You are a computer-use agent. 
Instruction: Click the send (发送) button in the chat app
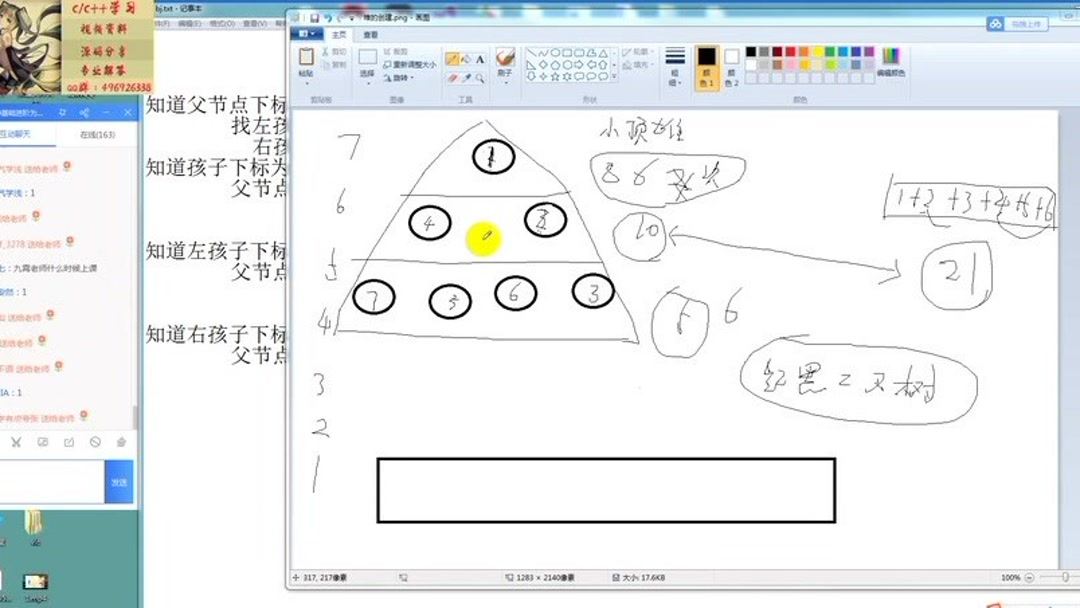(x=120, y=483)
